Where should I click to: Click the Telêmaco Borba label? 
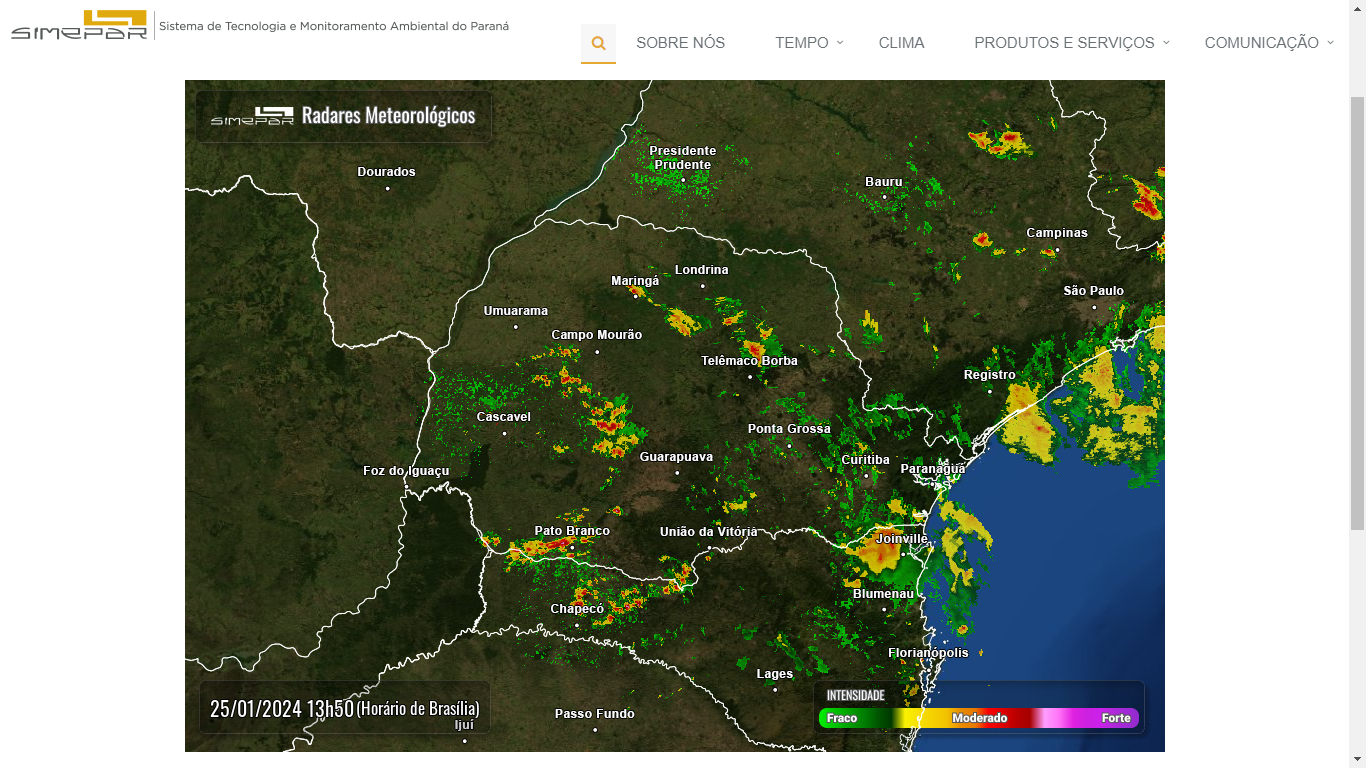[x=749, y=361]
